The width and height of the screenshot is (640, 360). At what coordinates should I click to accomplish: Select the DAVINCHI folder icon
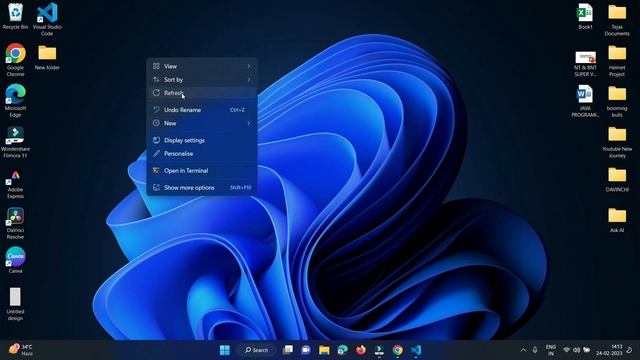[x=617, y=179]
